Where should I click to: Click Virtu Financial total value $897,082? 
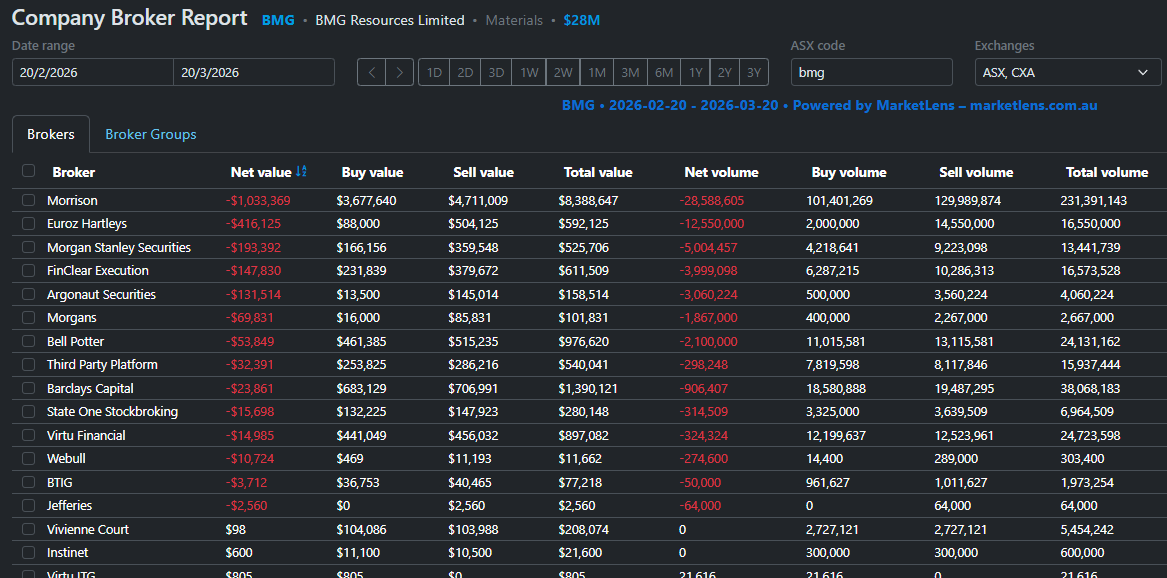(584, 435)
